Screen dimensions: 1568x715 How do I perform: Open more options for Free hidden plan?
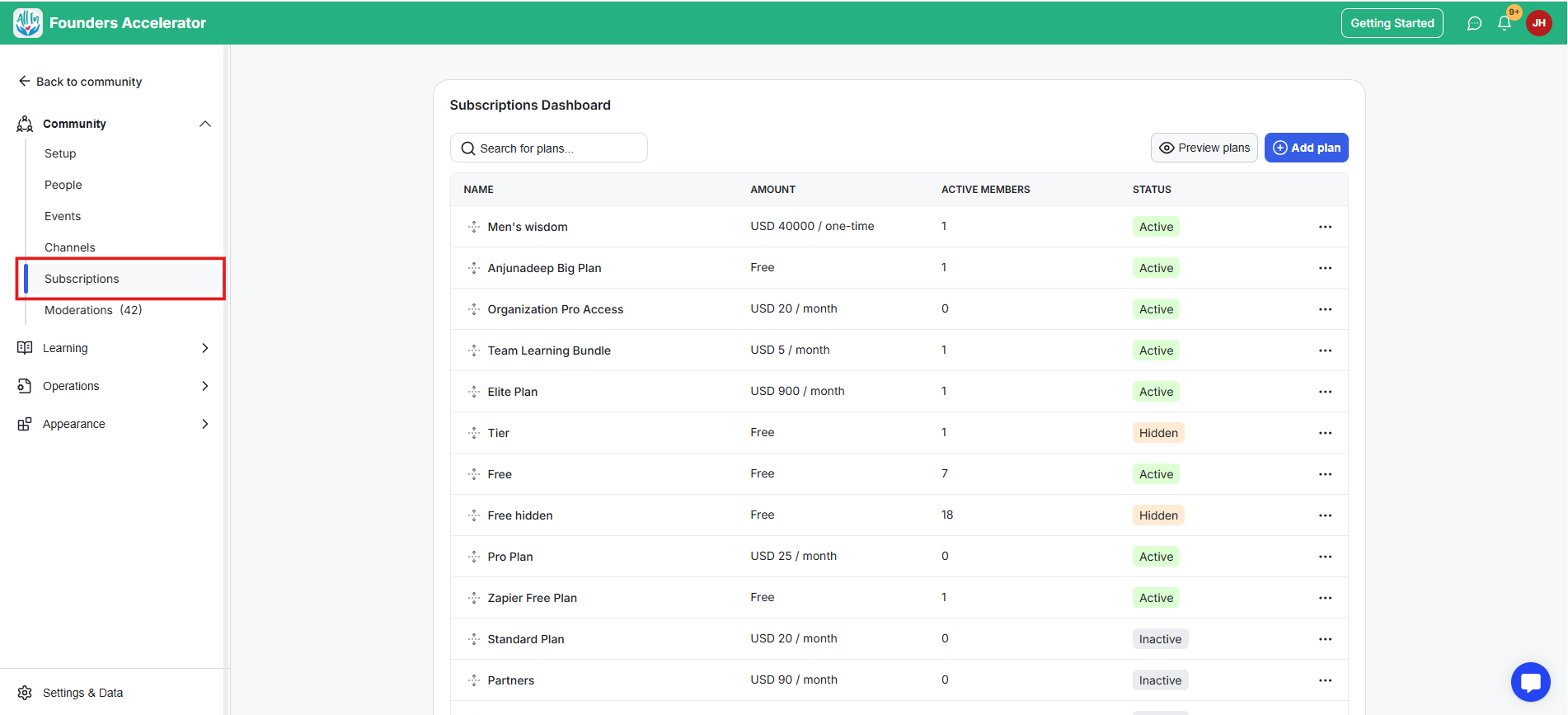tap(1325, 515)
